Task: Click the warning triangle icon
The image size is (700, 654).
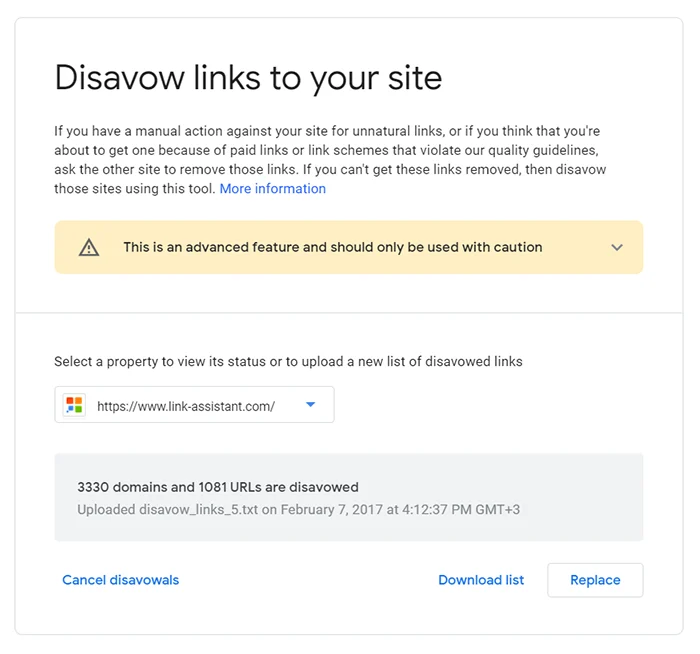Action: [89, 247]
